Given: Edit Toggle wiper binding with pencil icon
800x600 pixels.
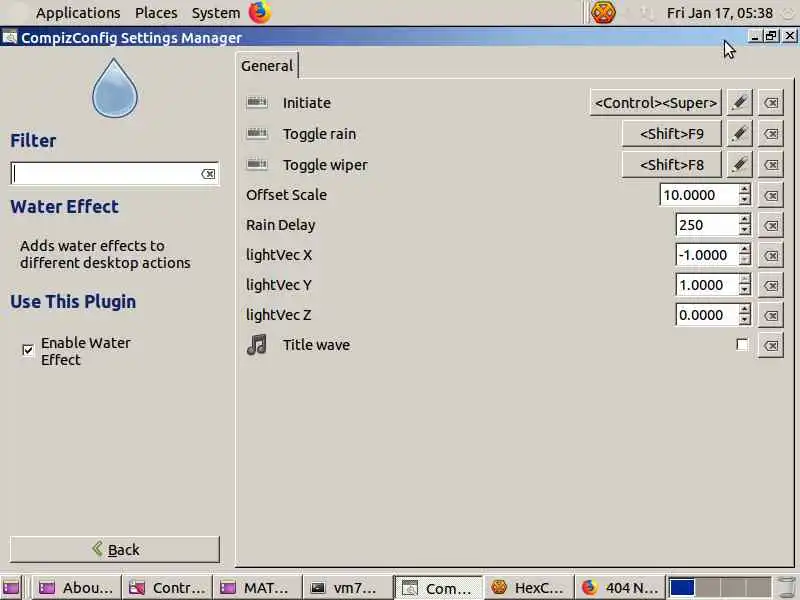Looking at the screenshot, I should click(x=739, y=165).
